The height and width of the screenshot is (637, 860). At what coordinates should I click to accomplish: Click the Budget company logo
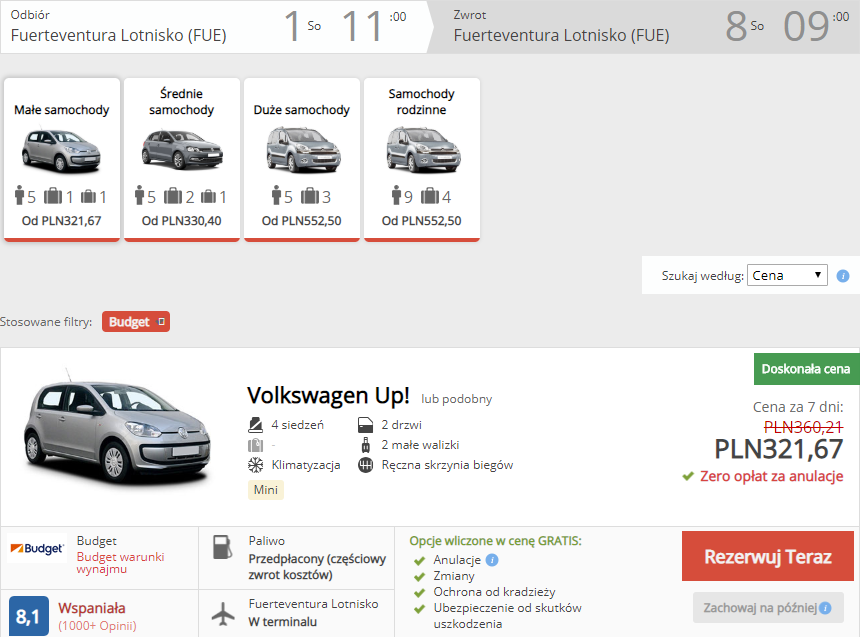click(x=37, y=548)
